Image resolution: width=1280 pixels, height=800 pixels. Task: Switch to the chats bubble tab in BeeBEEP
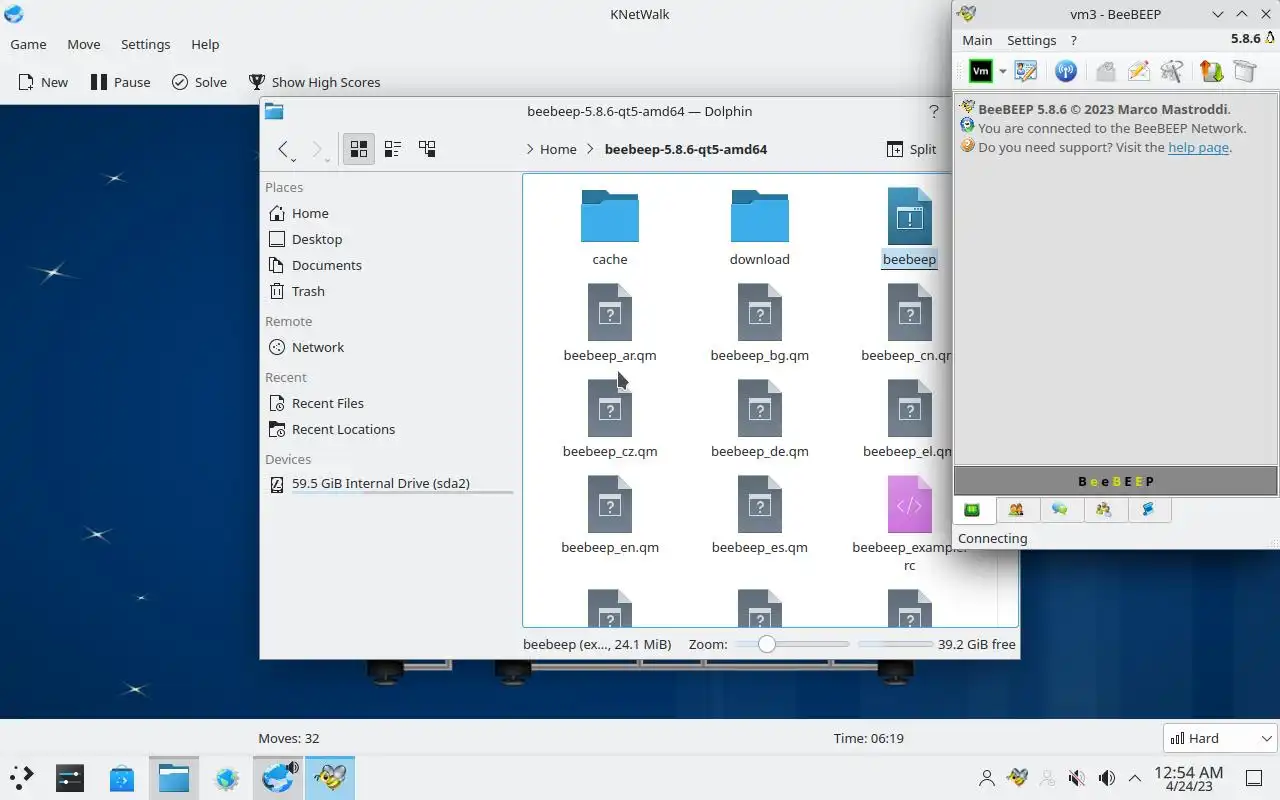[x=1060, y=510]
